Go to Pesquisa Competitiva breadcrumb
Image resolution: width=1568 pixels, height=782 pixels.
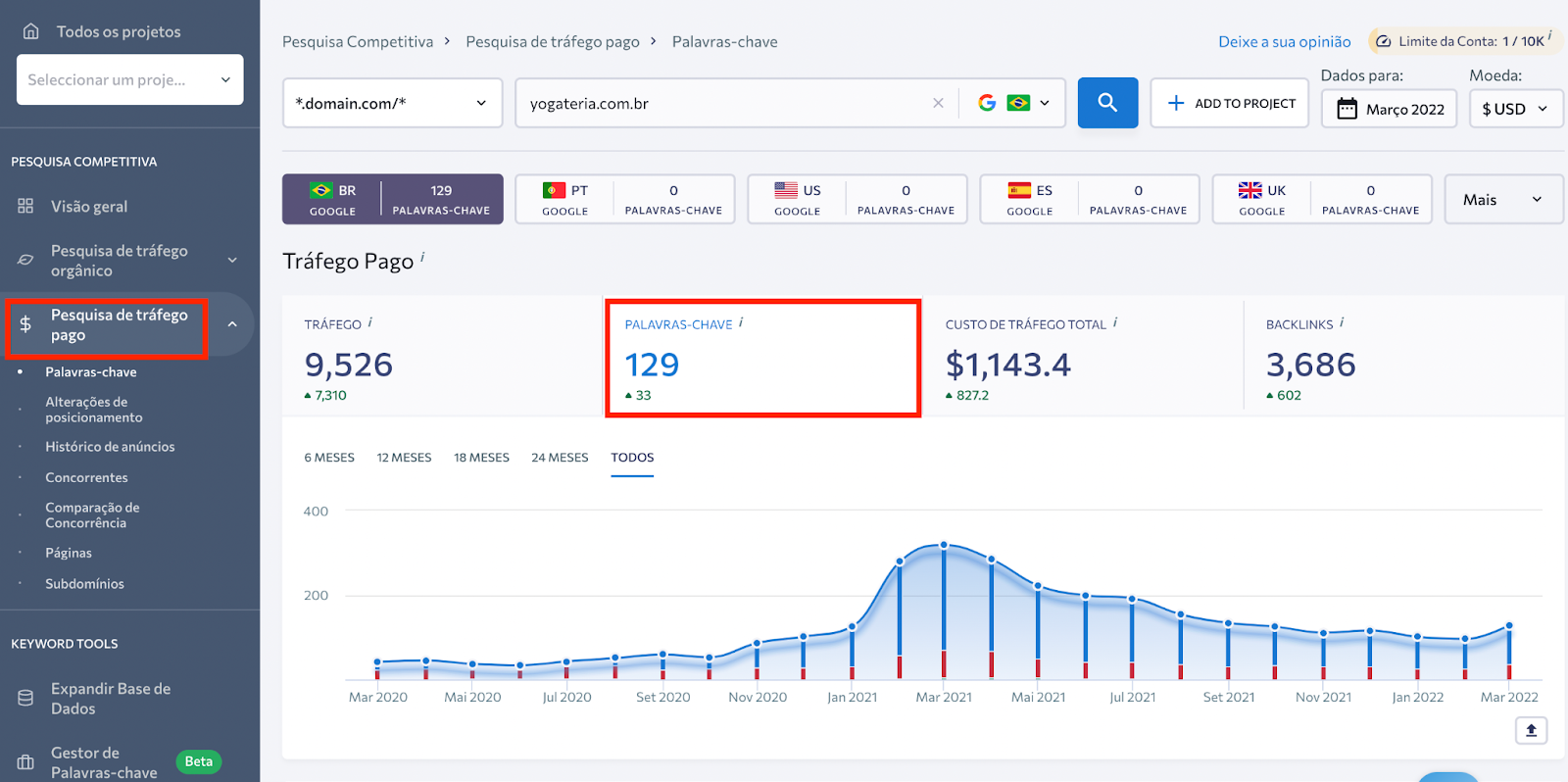358,42
